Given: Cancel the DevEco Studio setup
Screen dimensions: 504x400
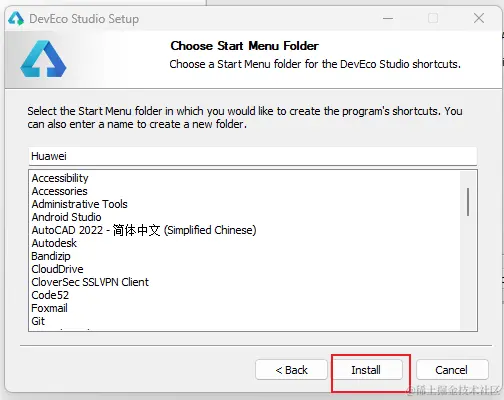Looking at the screenshot, I should tap(452, 370).
